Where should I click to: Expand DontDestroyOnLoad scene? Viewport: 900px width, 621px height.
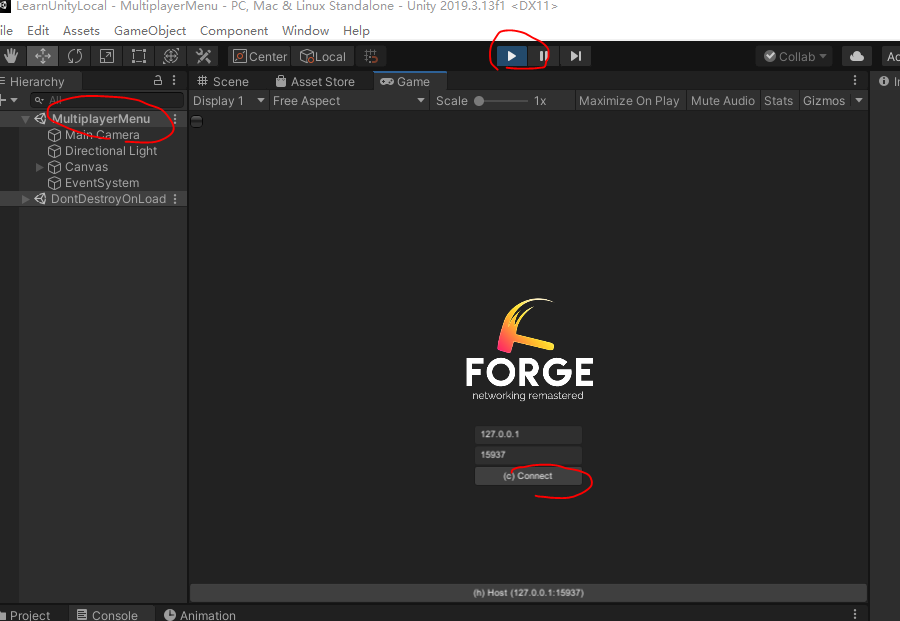pyautogui.click(x=25, y=199)
